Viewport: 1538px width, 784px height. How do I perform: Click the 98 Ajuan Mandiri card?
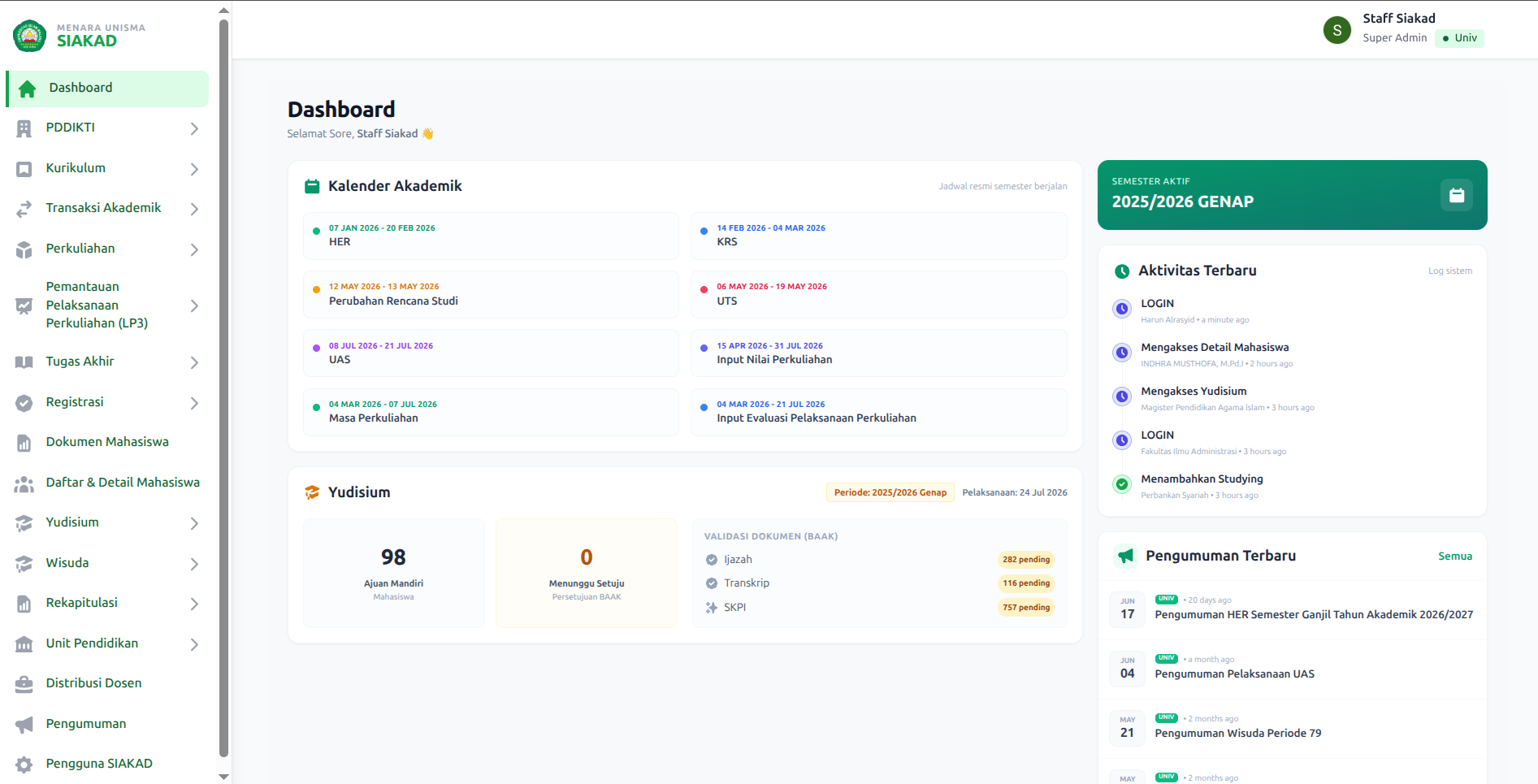pos(394,574)
